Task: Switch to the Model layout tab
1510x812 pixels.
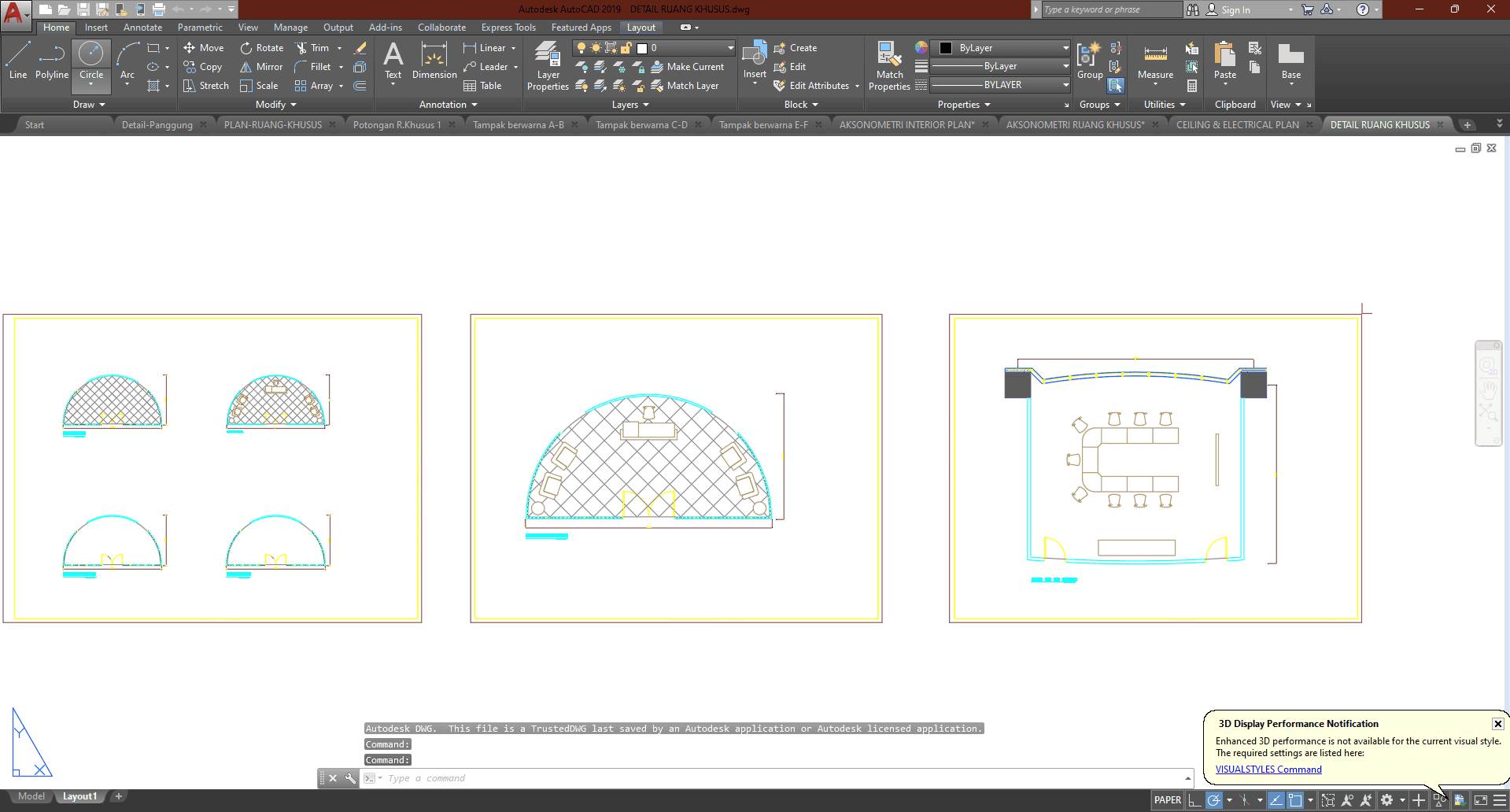Action: click(31, 796)
